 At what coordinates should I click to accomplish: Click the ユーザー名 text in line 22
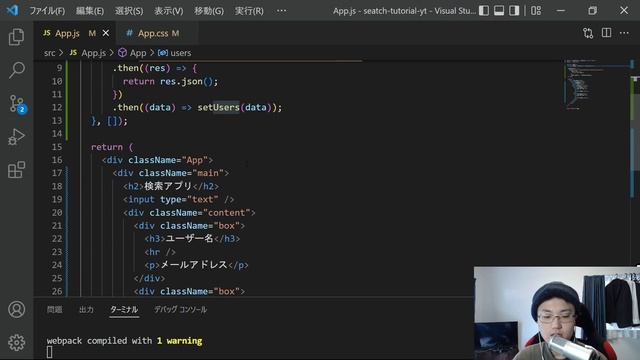pyautogui.click(x=189, y=238)
